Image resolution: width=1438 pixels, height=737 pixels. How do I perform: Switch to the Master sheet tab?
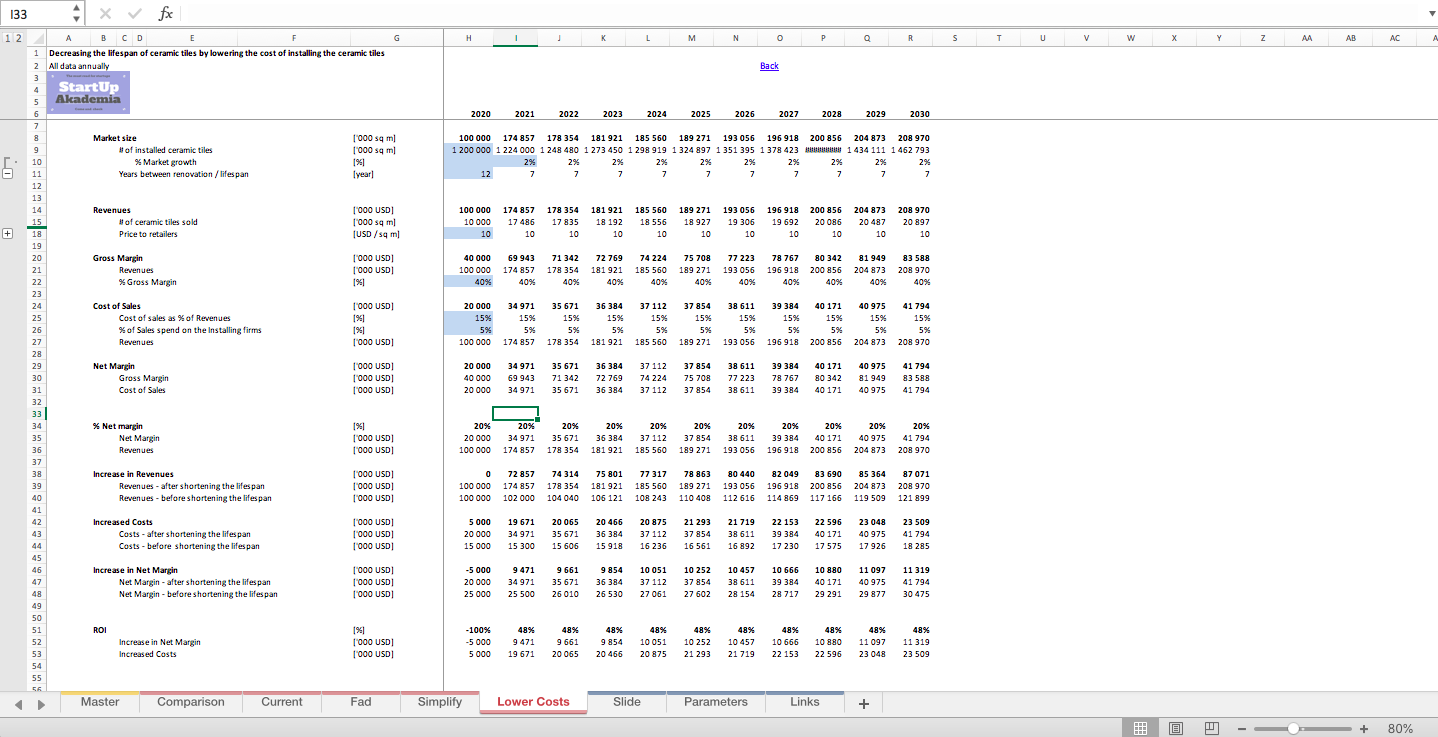pos(99,702)
